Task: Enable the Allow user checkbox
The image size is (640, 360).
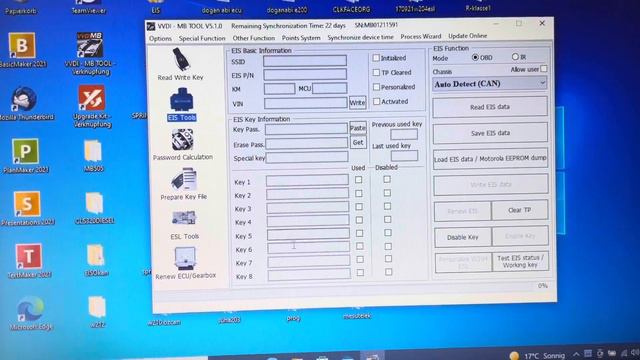Action: (544, 69)
